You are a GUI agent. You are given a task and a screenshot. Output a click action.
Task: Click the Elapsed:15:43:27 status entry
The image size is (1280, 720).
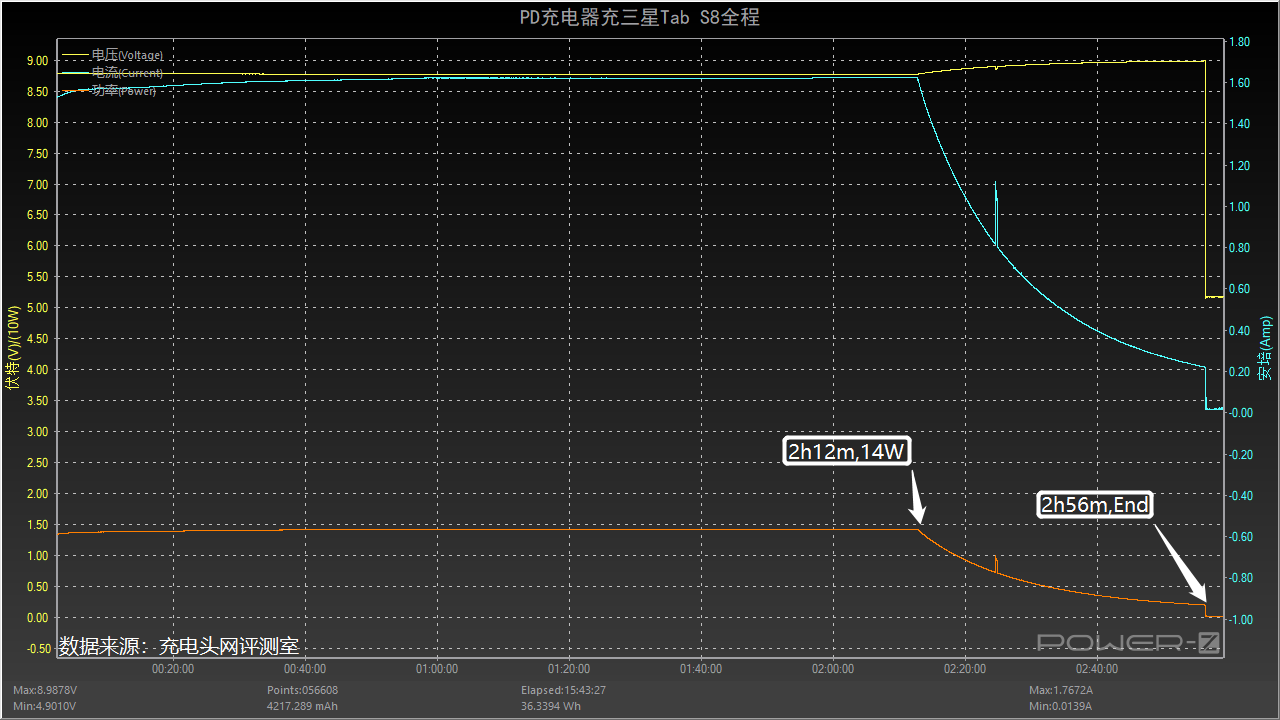[x=563, y=690]
